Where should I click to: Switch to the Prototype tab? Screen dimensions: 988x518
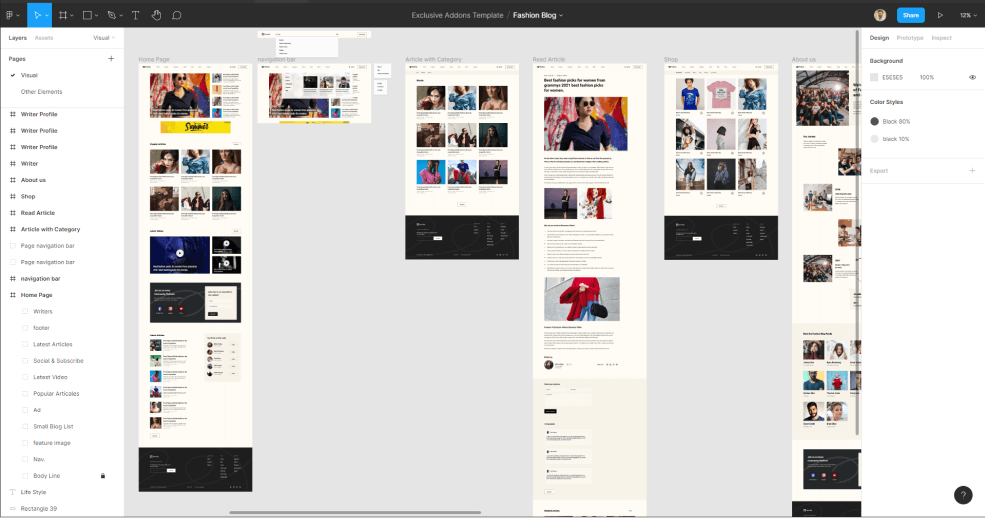pyautogui.click(x=910, y=38)
